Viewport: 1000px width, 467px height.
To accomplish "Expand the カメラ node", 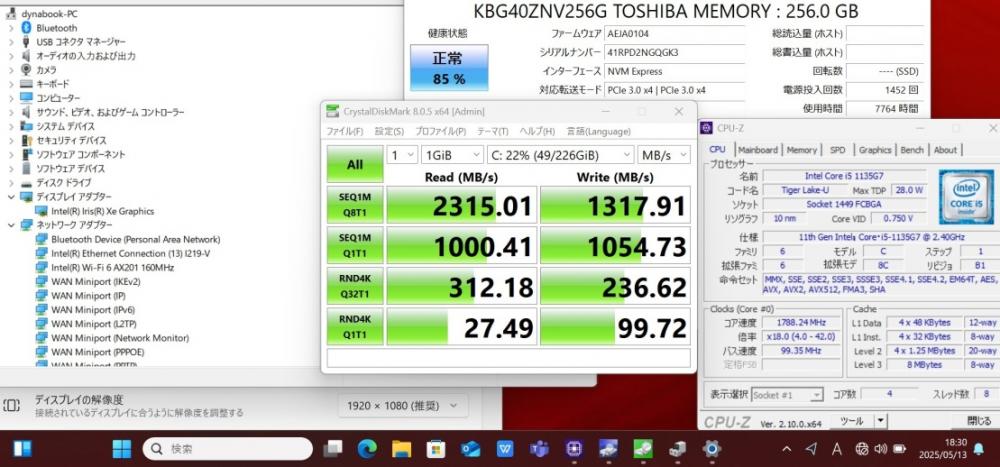I will pos(11,70).
